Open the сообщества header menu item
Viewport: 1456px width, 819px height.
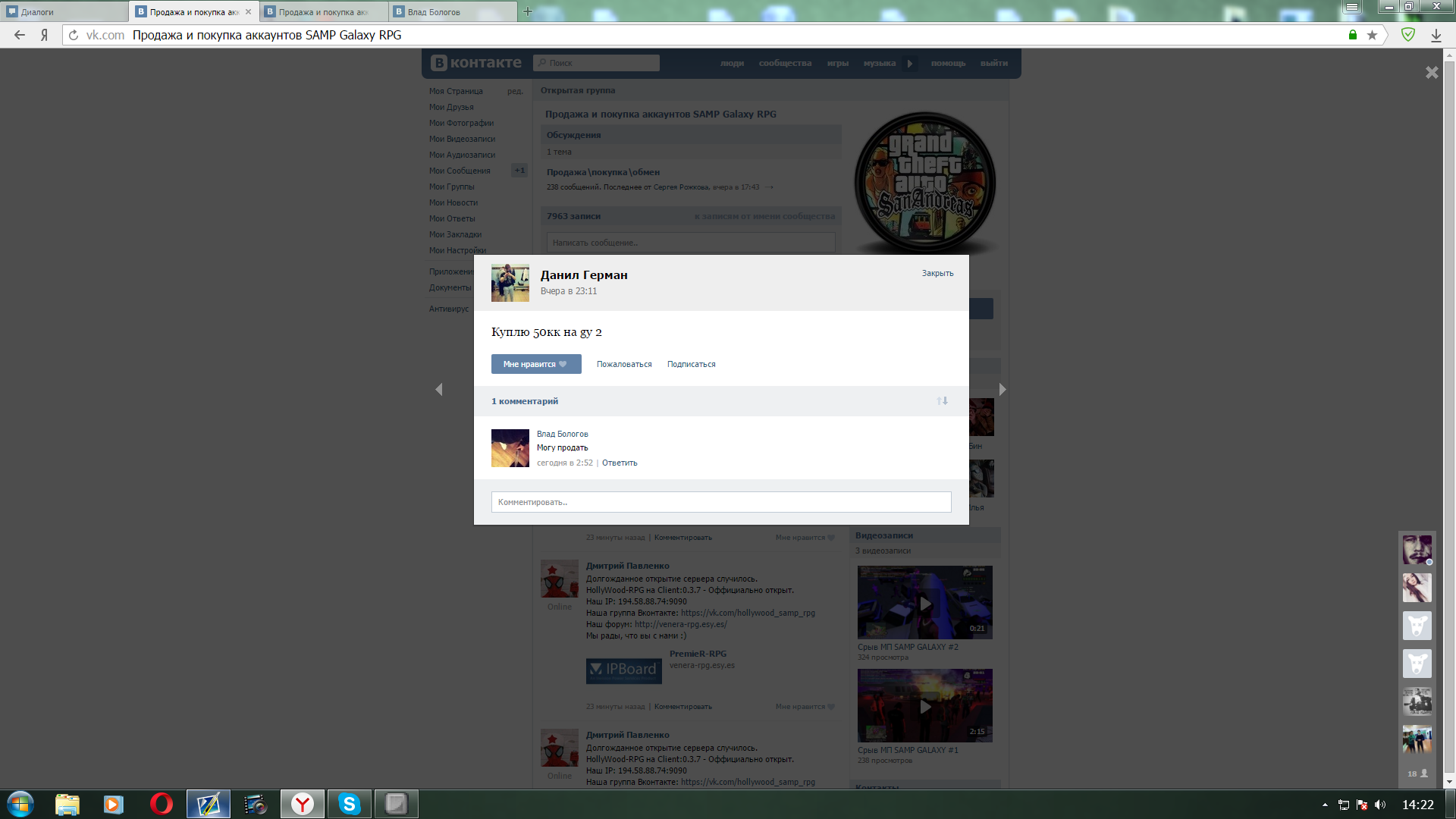tap(785, 63)
